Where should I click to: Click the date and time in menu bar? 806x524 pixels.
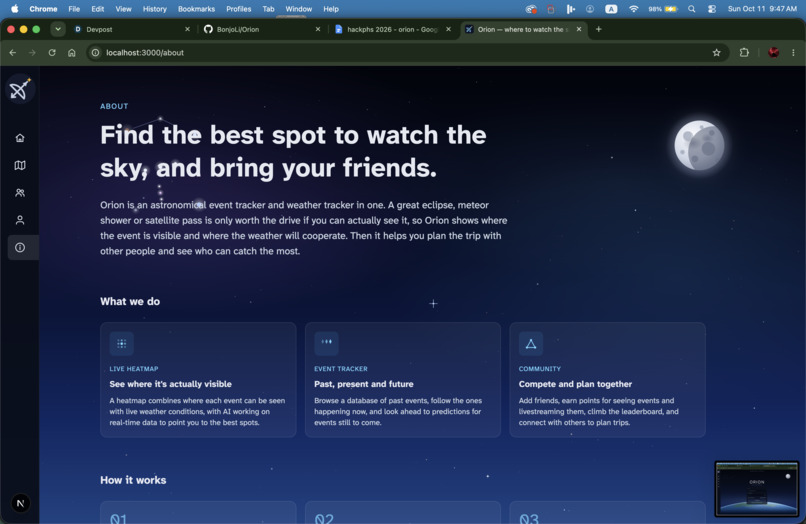click(762, 9)
